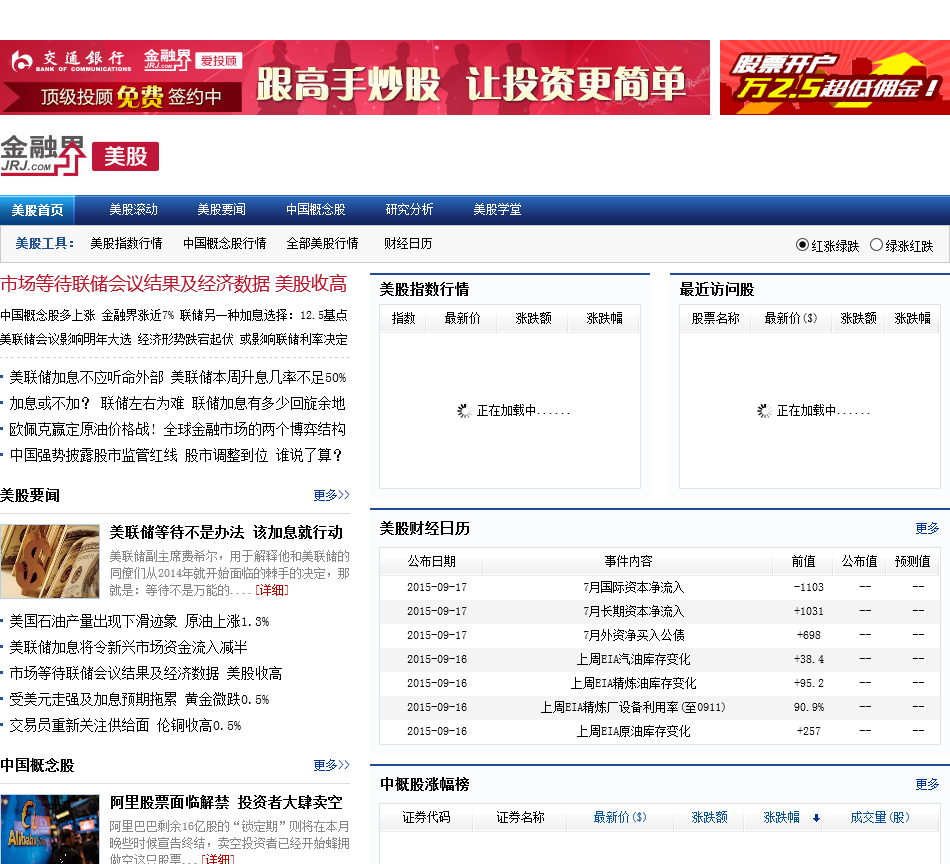Image resolution: width=950 pixels, height=864 pixels.
Task: Click the blue down arrow next to 涨跌幅
Action: 816,818
